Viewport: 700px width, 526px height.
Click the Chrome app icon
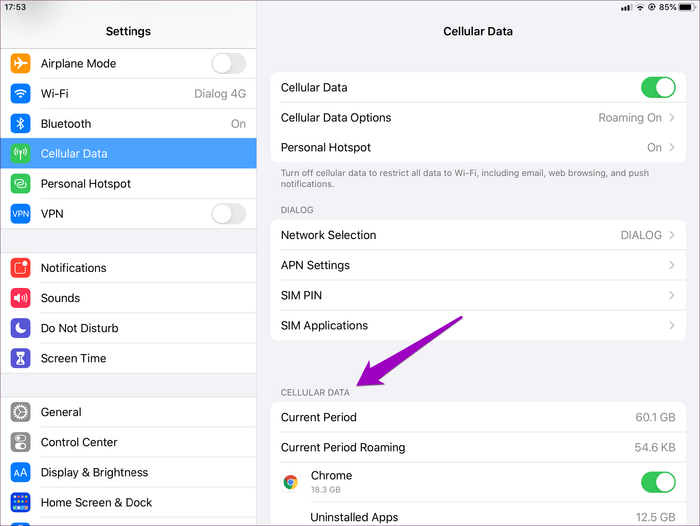[x=291, y=482]
